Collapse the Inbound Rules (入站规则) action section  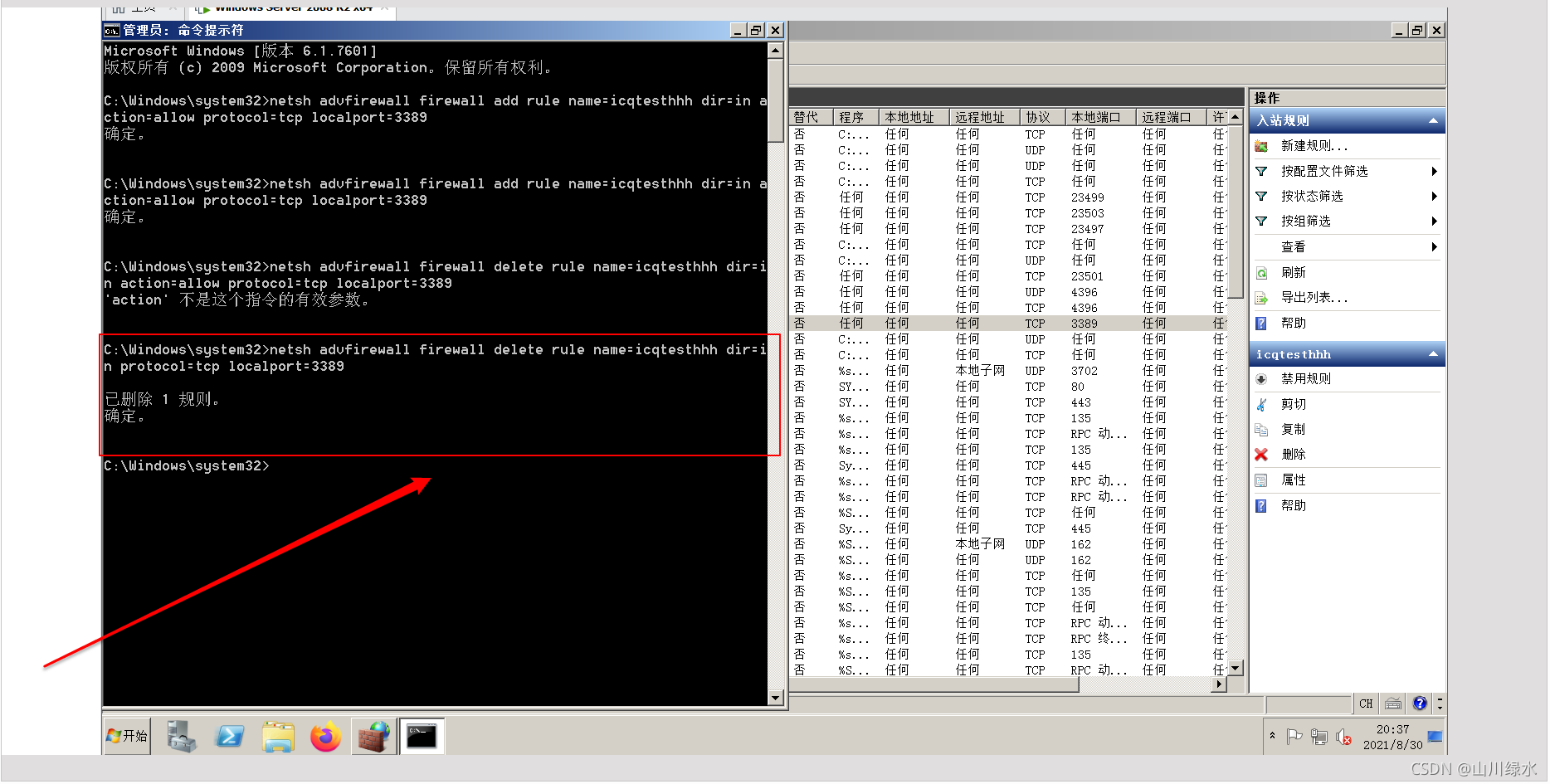pyautogui.click(x=1433, y=121)
